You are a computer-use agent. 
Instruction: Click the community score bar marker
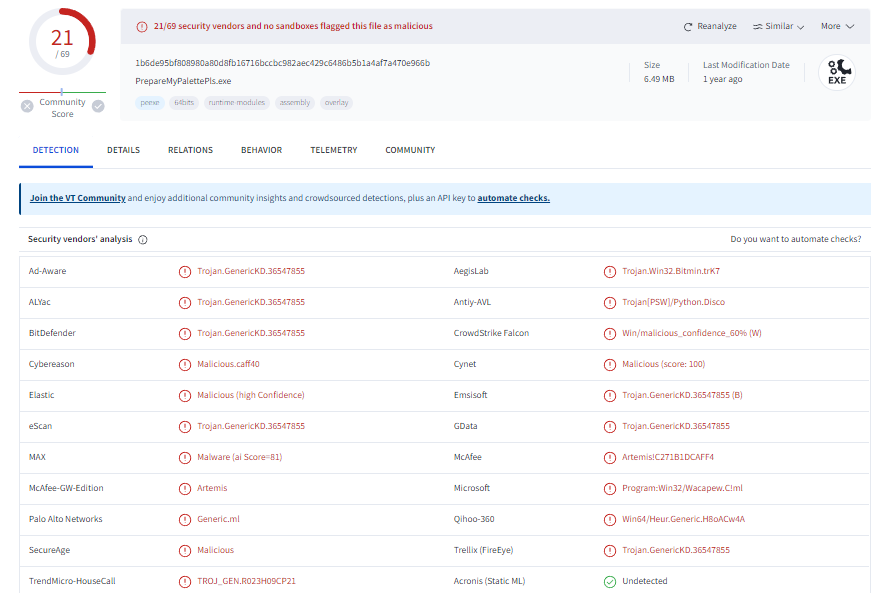click(x=62, y=92)
